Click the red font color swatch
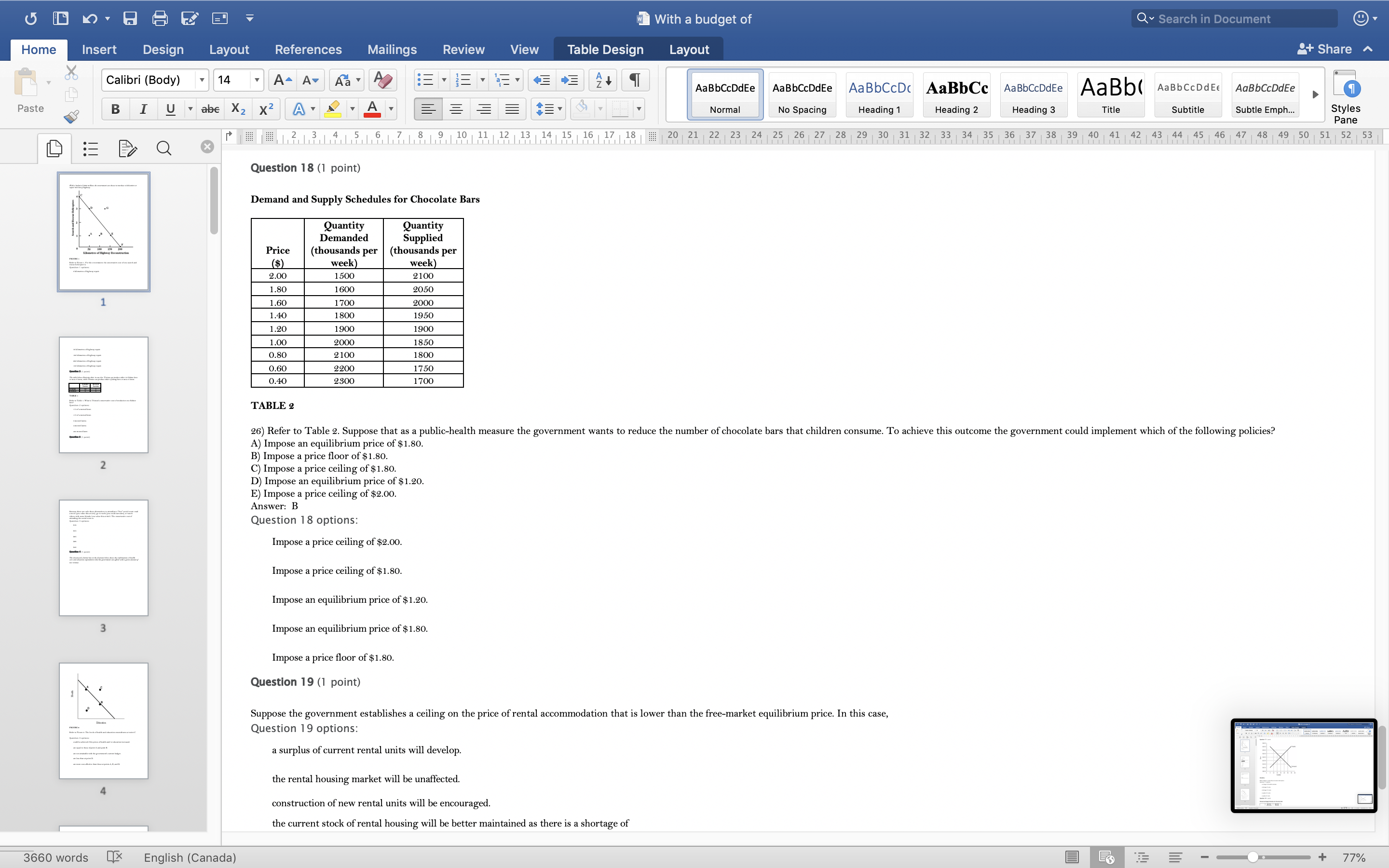The height and width of the screenshot is (868, 1389). click(x=372, y=109)
